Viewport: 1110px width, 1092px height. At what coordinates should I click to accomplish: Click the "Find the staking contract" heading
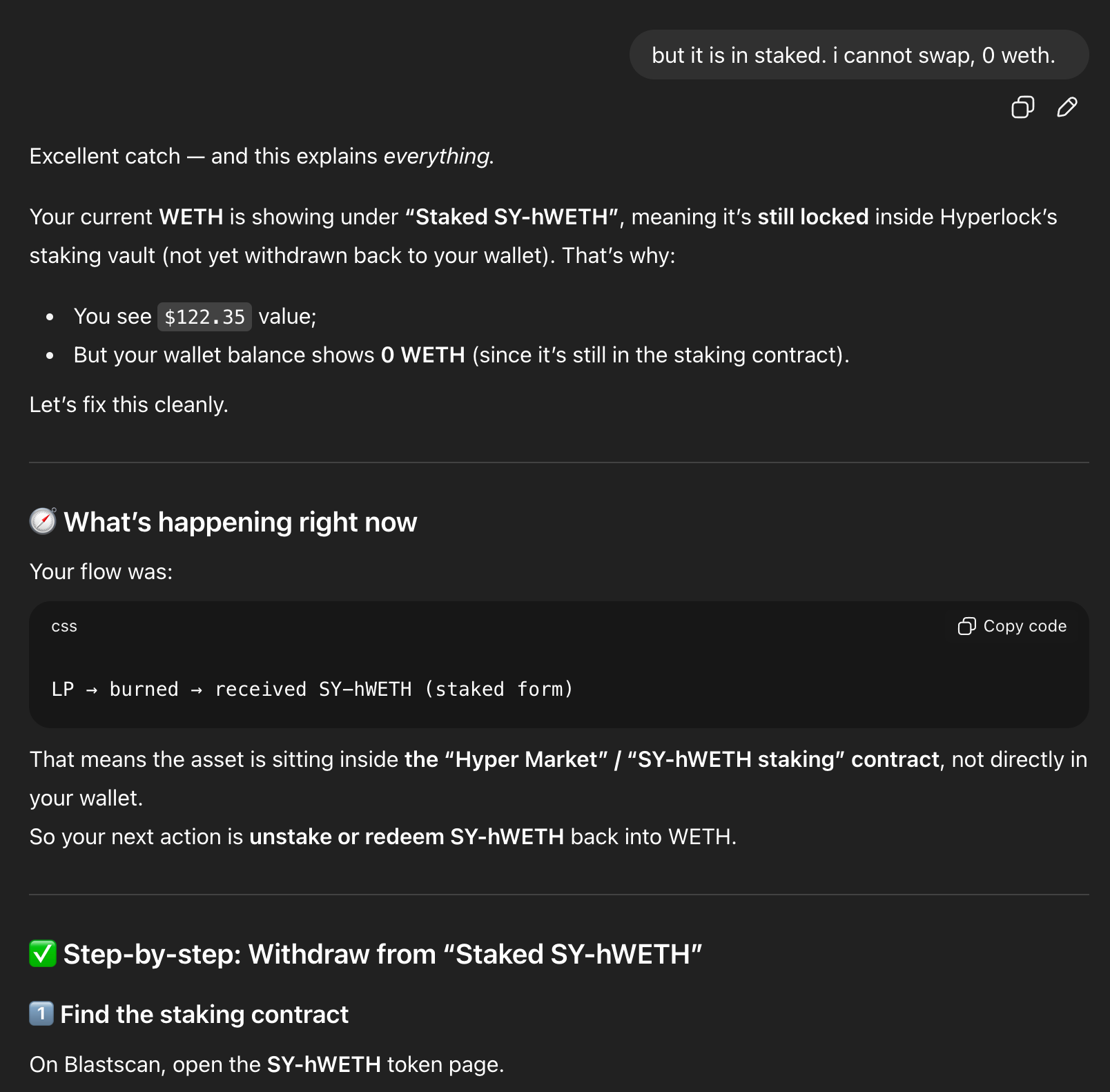tap(204, 1014)
